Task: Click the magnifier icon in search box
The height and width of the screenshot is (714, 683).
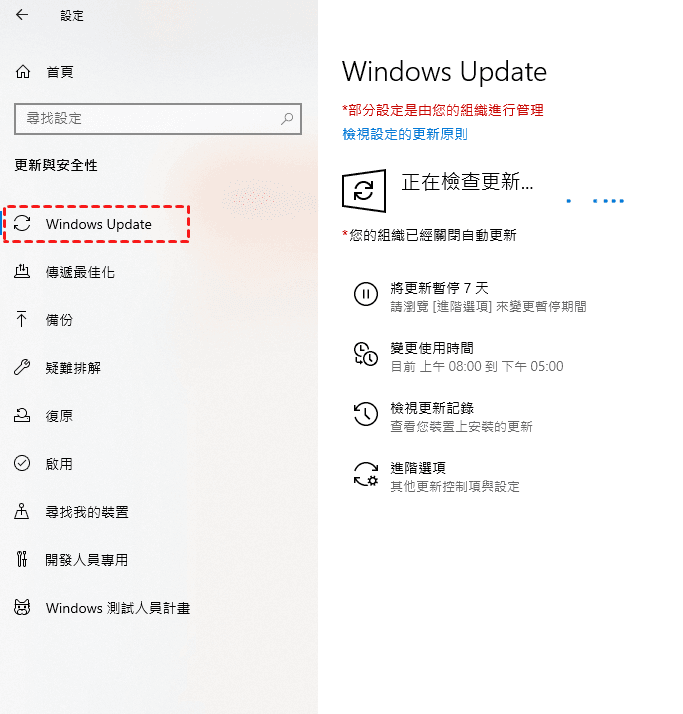Action: click(287, 119)
